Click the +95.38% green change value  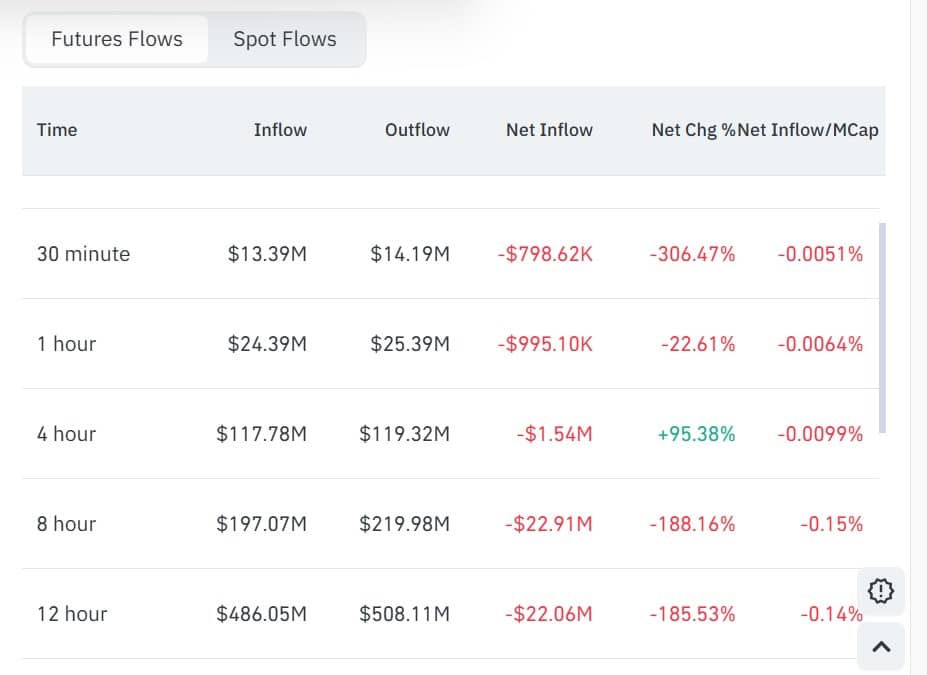pos(694,434)
